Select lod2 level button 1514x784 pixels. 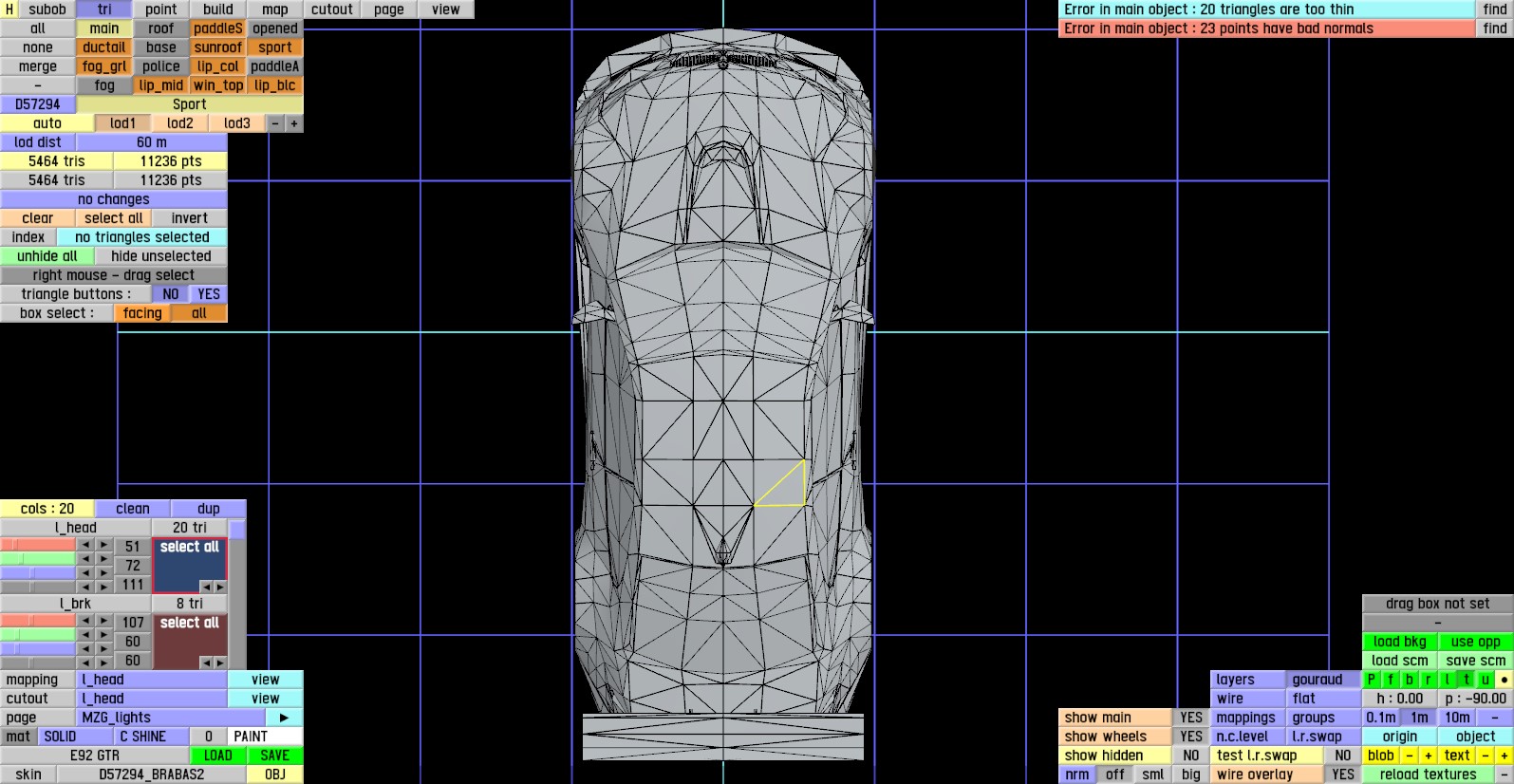[180, 123]
